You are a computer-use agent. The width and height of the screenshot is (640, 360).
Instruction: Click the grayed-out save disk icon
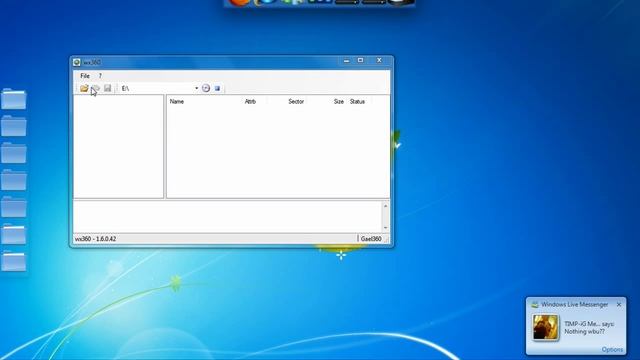point(107,88)
